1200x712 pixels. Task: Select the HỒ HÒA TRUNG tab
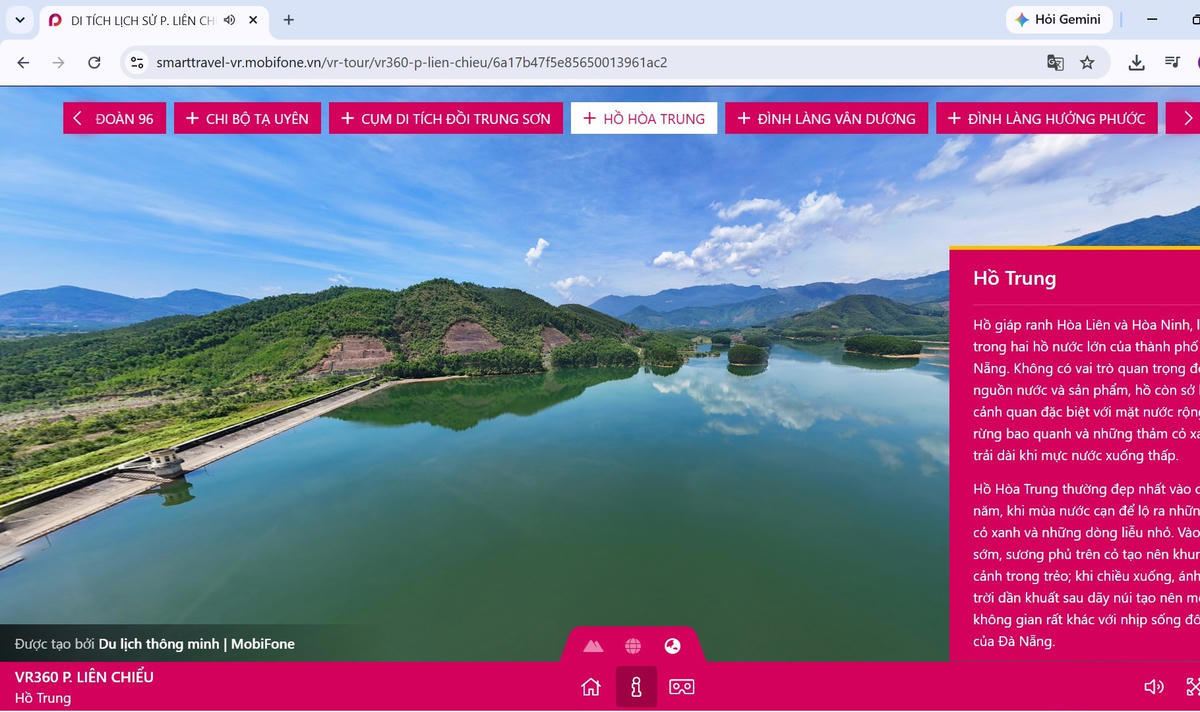click(644, 118)
